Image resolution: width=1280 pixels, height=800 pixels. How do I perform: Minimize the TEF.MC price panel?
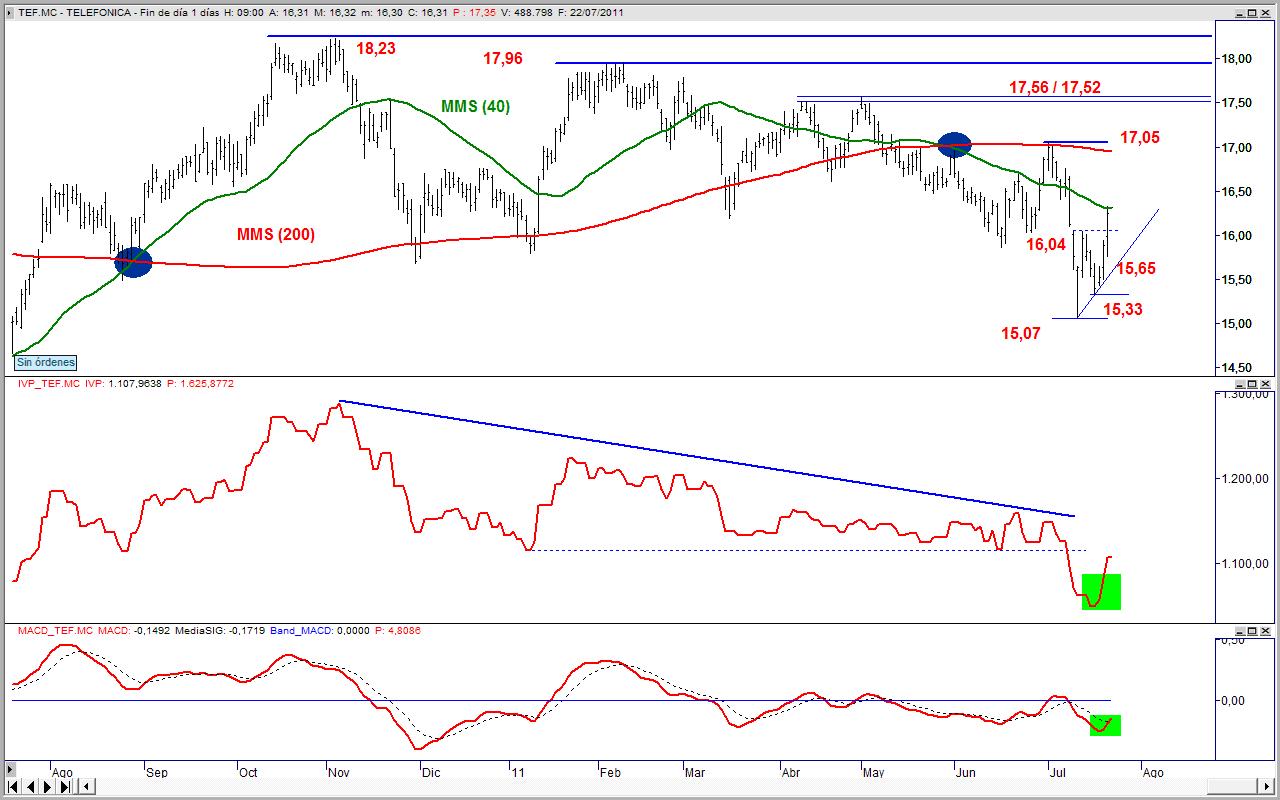[1239, 13]
